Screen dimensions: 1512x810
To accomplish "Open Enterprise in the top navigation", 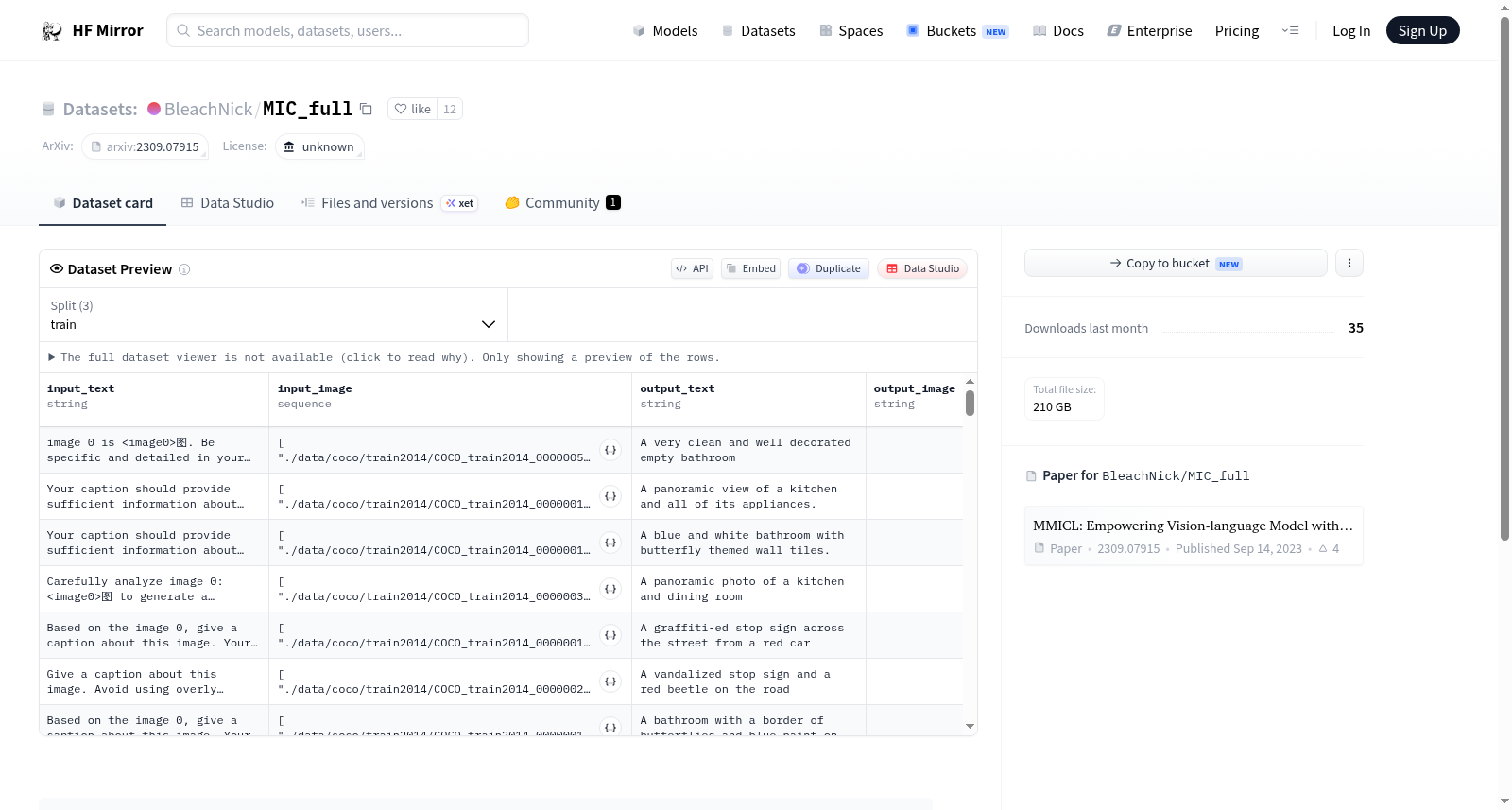I will (1149, 31).
